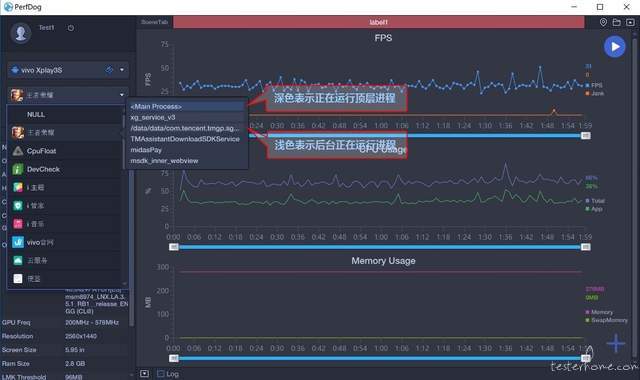Viewport: 640px width, 380px height.
Task: Click the left handle of CPU range slider
Action: pos(174,247)
